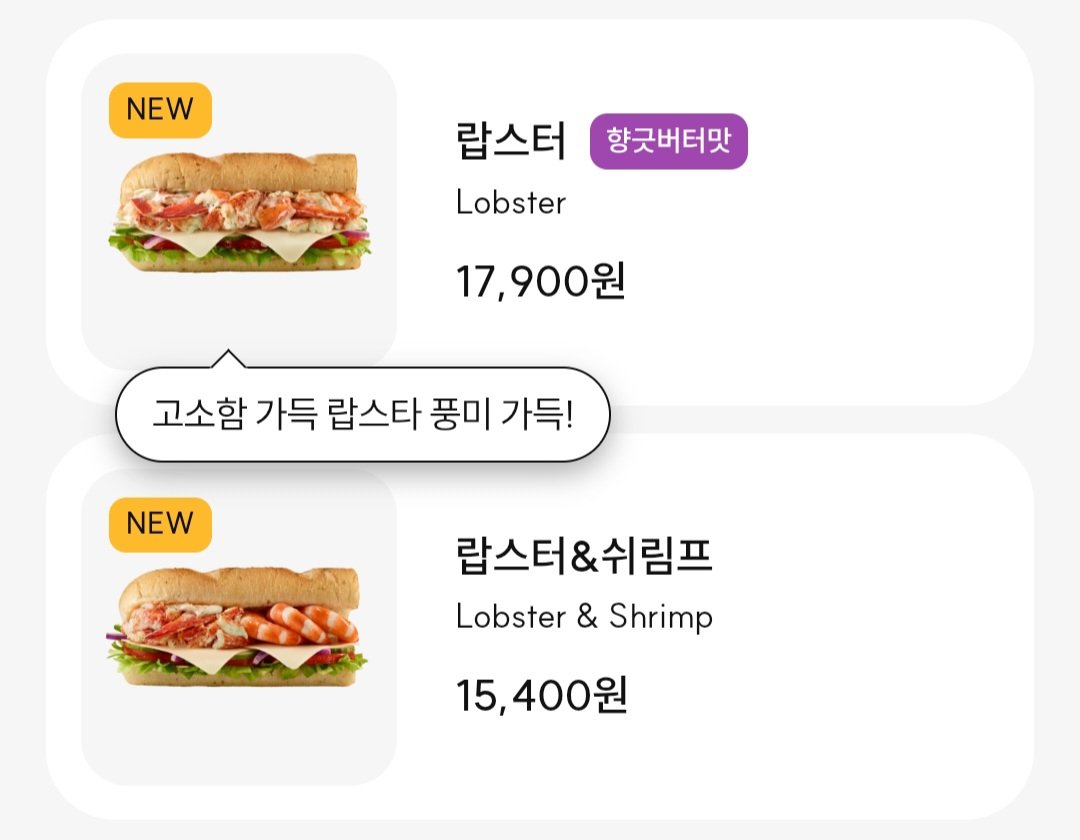
Task: Click the bread top of the Lobster sandwich
Action: point(240,171)
